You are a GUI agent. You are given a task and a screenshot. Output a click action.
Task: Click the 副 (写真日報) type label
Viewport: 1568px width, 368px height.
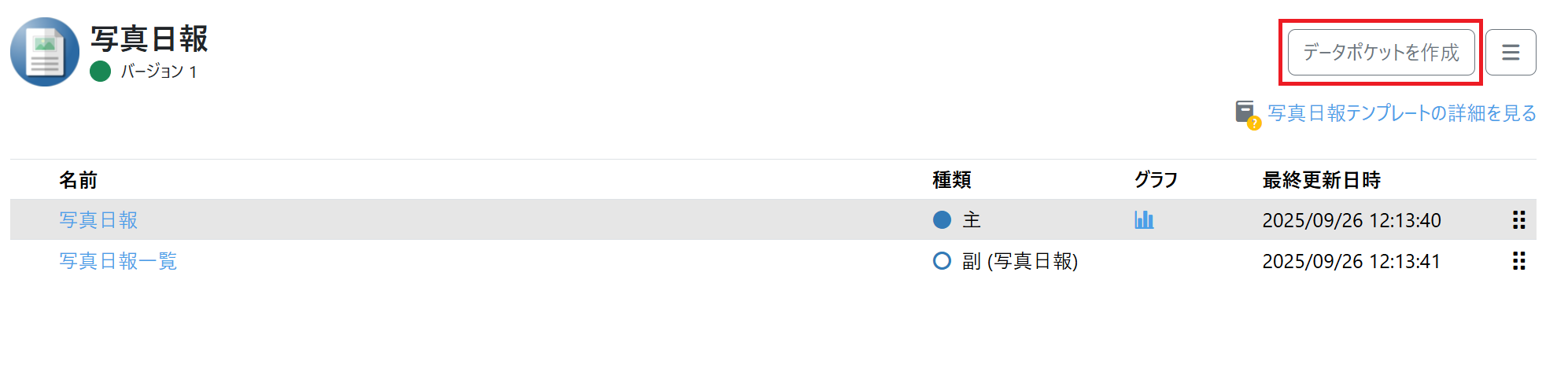(1020, 261)
